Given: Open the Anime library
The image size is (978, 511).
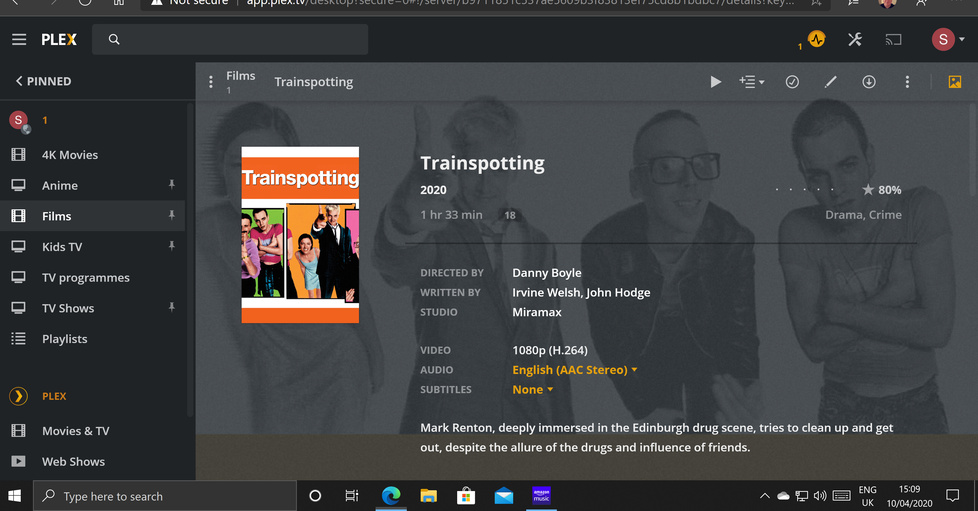Looking at the screenshot, I should point(92,185).
